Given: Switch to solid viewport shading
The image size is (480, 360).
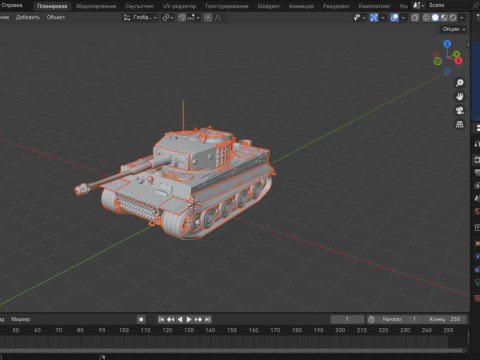Looking at the screenshot, I should (435, 18).
